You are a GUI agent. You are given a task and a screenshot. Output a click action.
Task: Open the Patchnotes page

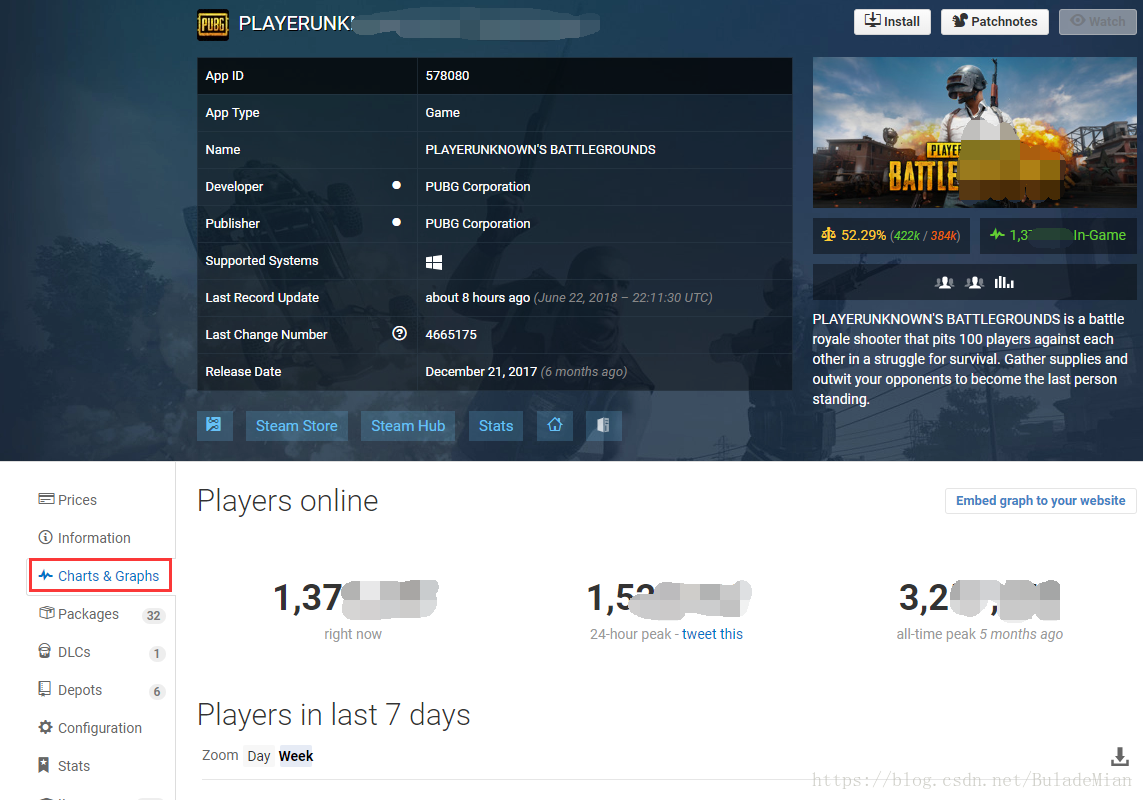click(994, 22)
